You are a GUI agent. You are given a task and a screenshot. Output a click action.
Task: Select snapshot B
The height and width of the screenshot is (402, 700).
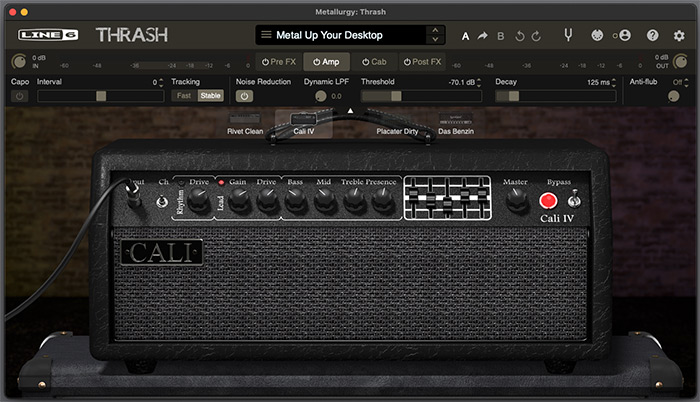point(500,36)
